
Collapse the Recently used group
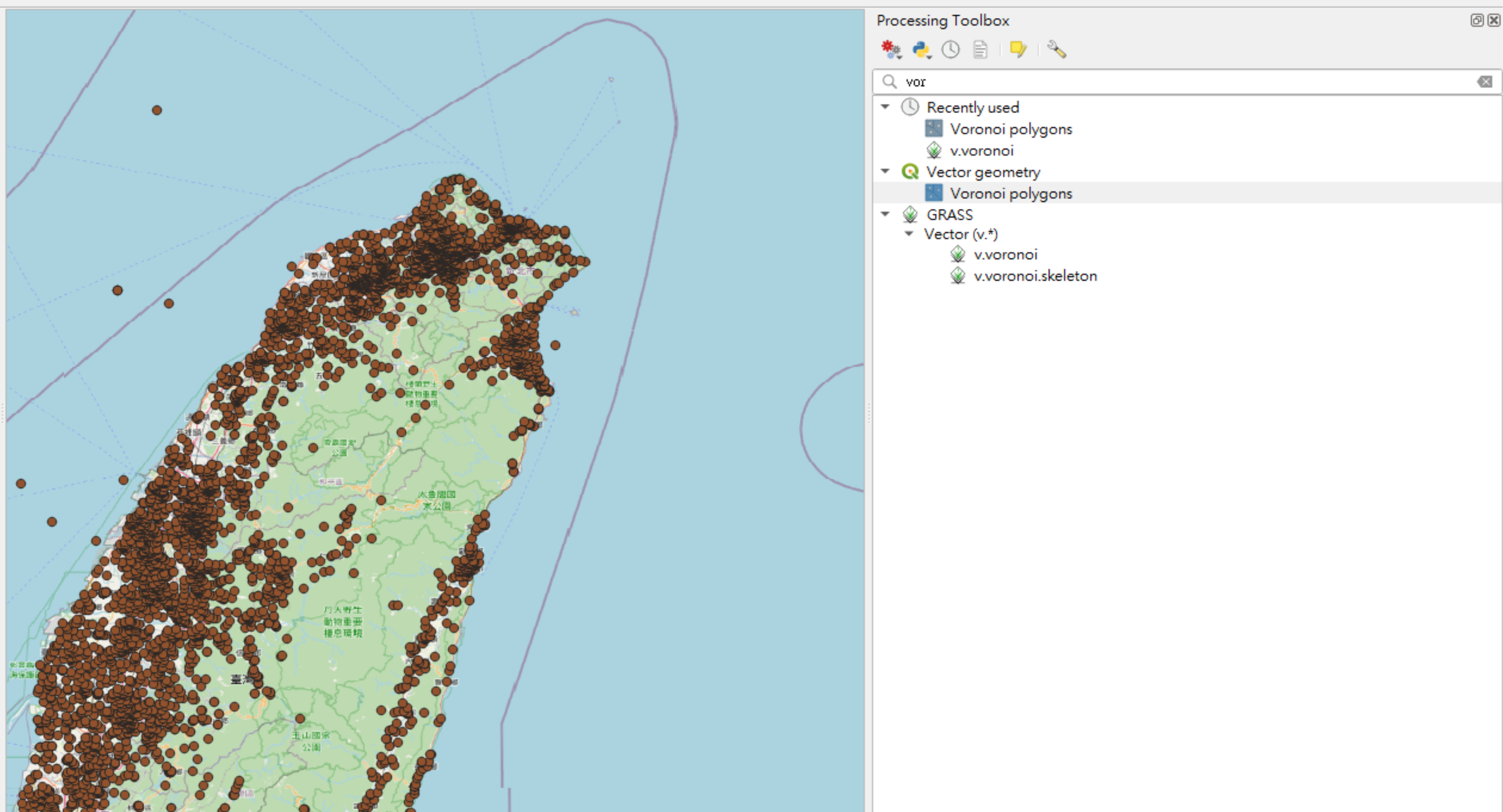point(885,107)
